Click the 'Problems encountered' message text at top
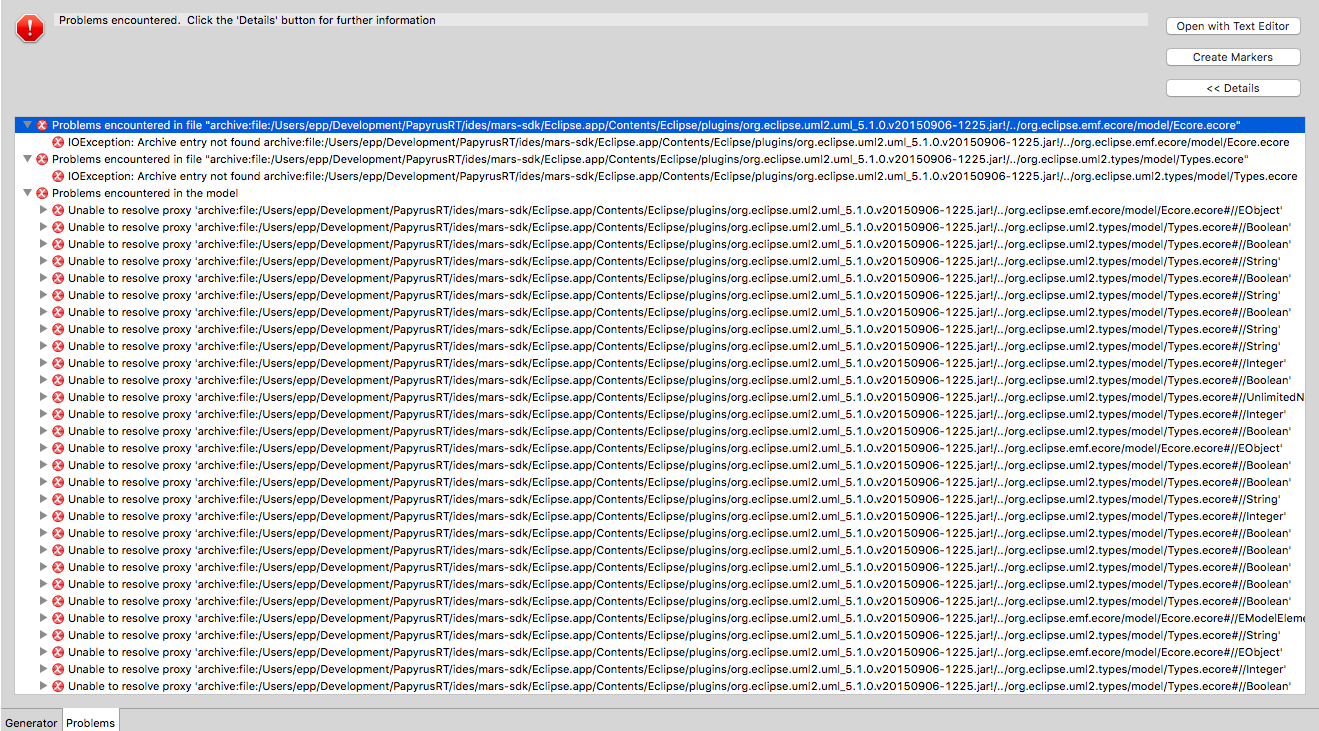This screenshot has height=731, width=1319. click(x=247, y=20)
